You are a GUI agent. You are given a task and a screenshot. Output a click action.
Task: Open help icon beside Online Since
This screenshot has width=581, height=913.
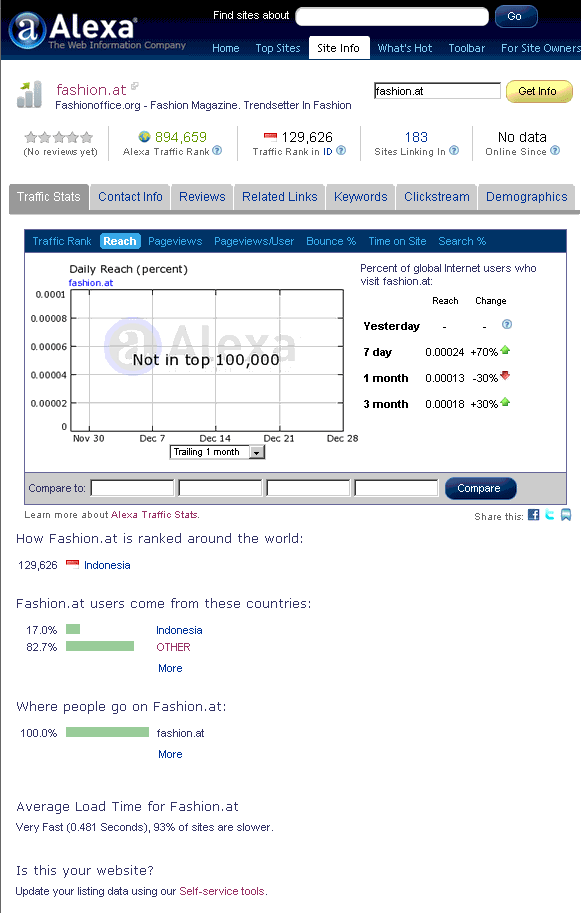point(555,150)
